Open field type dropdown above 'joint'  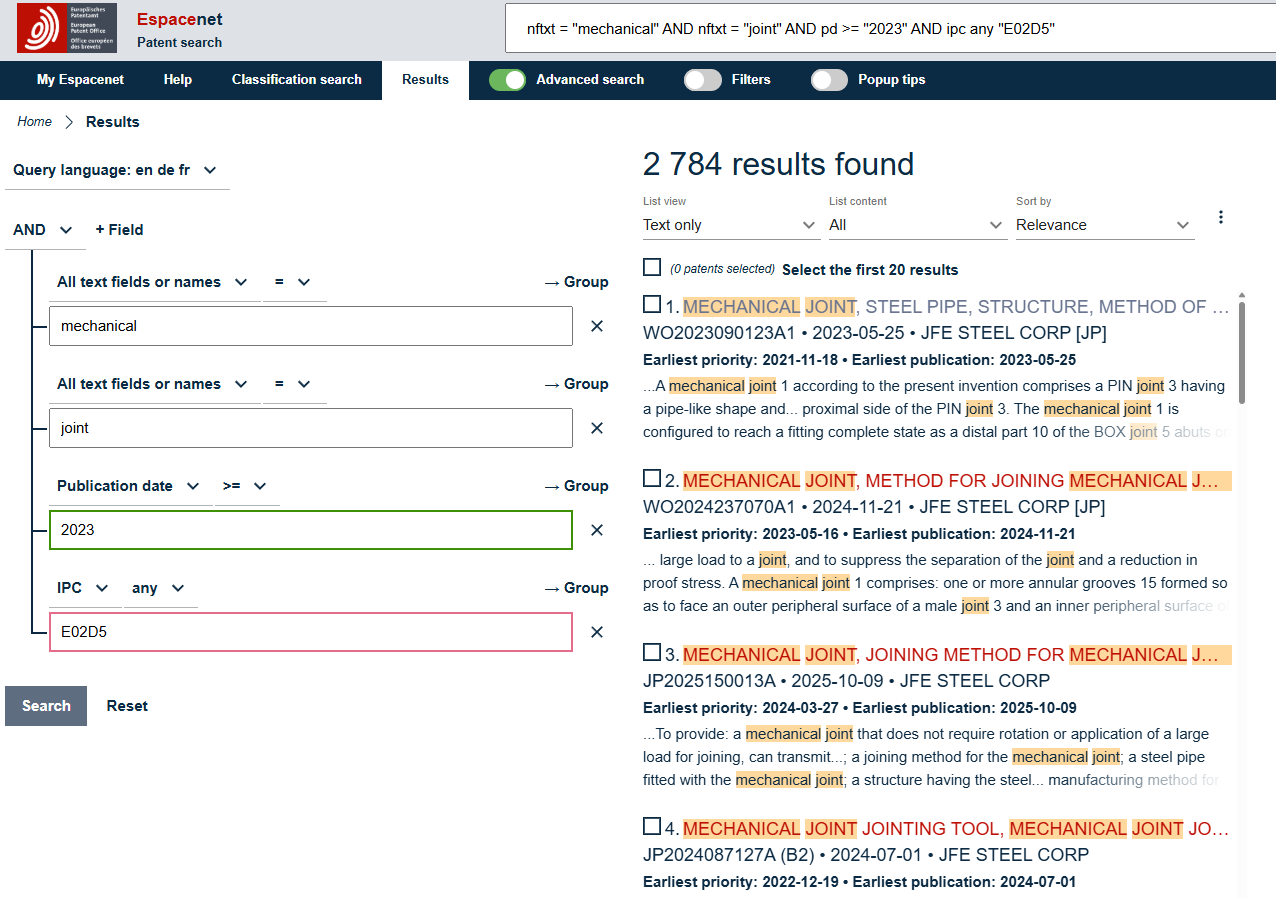point(154,384)
